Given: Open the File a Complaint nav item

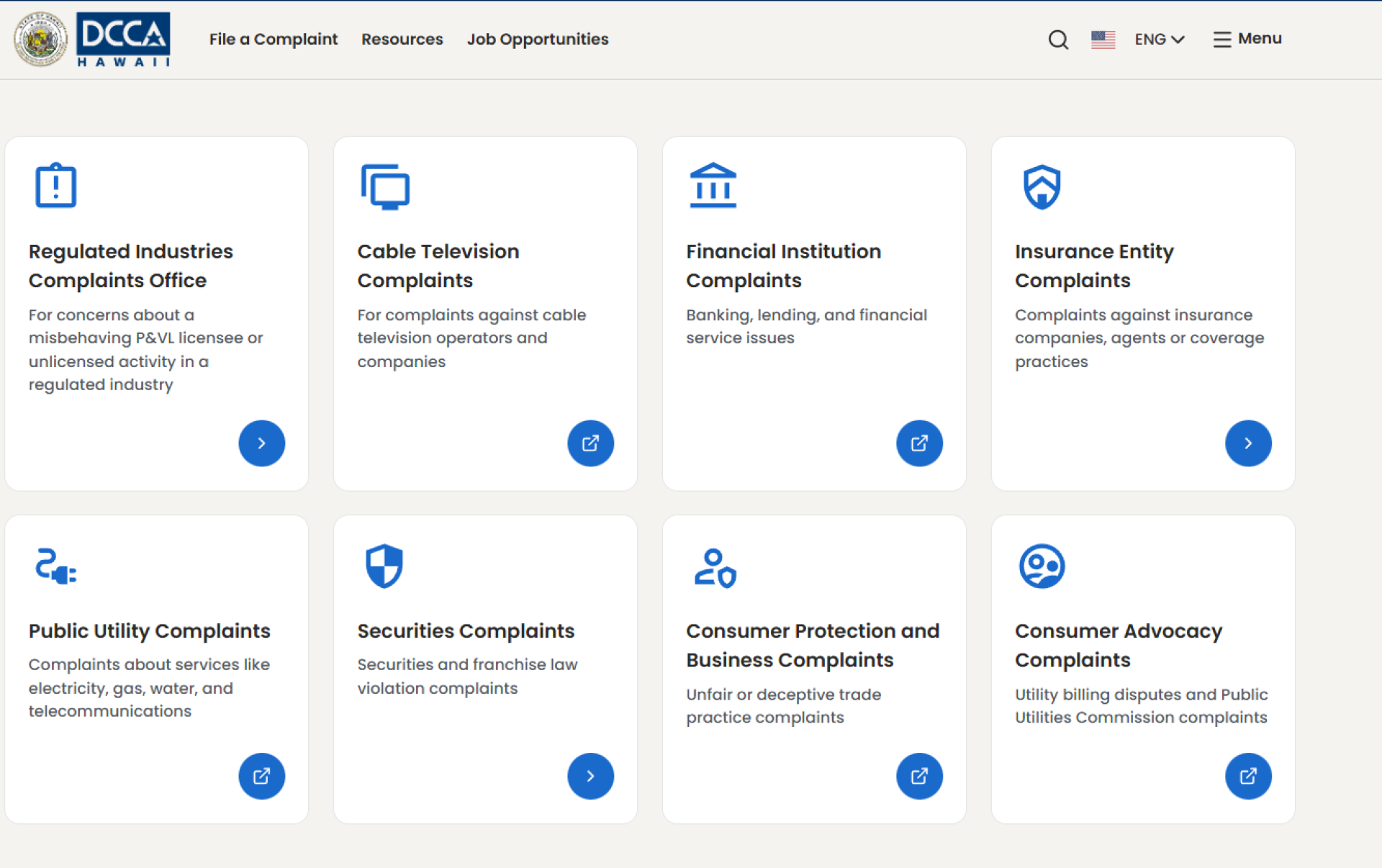Looking at the screenshot, I should tap(273, 39).
